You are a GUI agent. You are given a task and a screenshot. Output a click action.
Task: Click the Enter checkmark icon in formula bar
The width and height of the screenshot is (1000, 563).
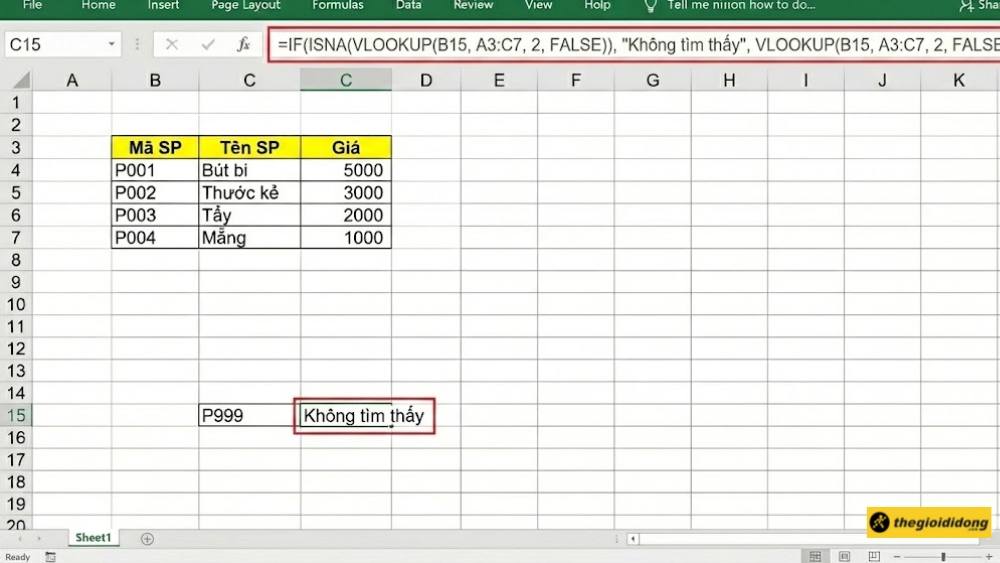208,45
